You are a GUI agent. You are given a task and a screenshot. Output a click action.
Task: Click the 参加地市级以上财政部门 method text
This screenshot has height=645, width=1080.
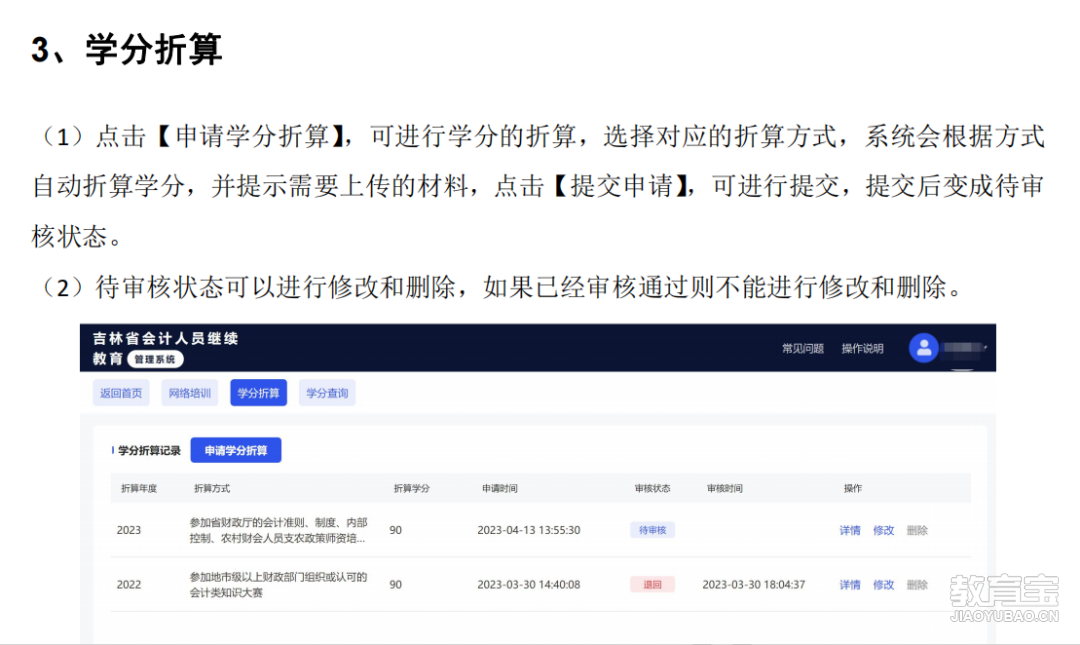278,584
